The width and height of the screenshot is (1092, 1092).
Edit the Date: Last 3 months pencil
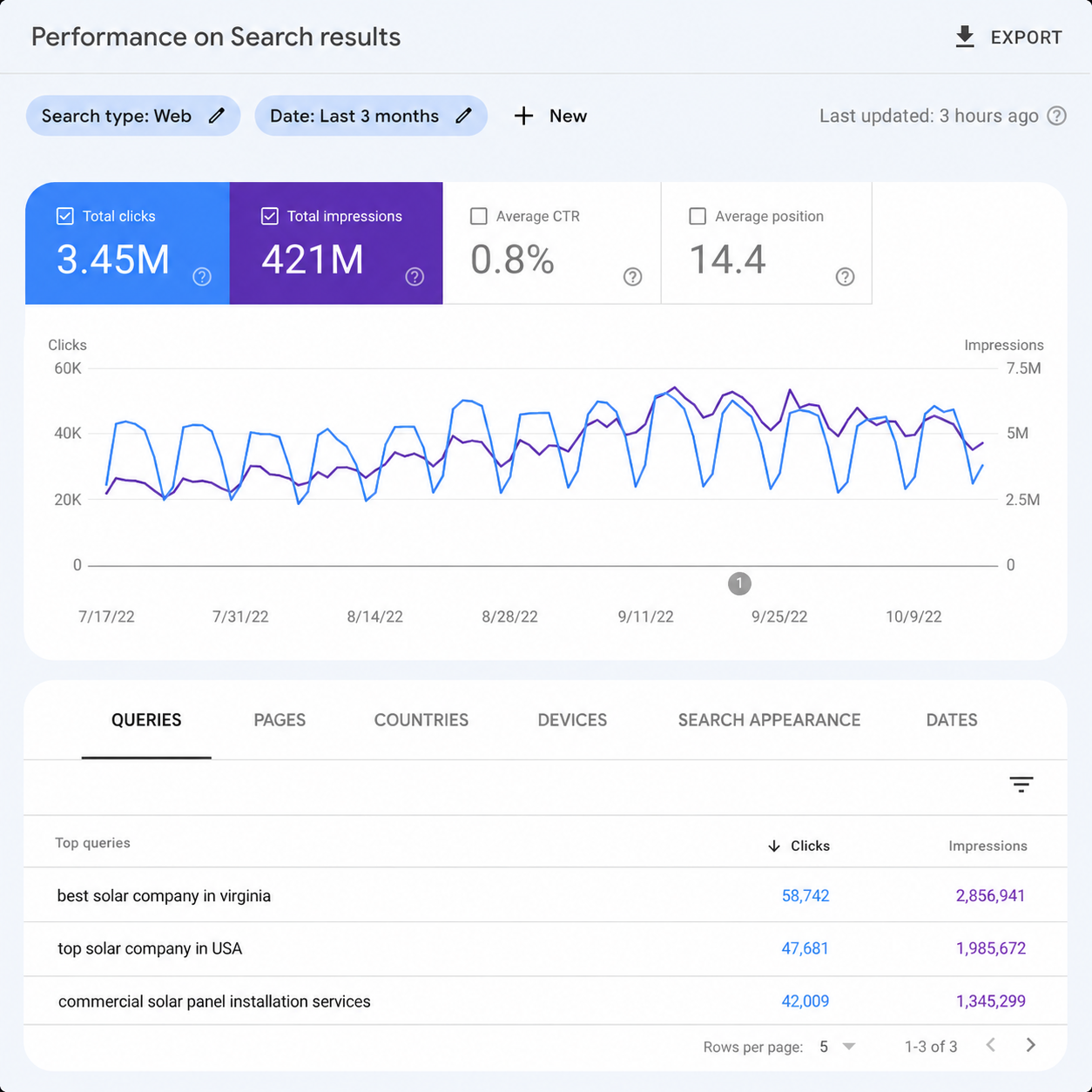pos(464,116)
